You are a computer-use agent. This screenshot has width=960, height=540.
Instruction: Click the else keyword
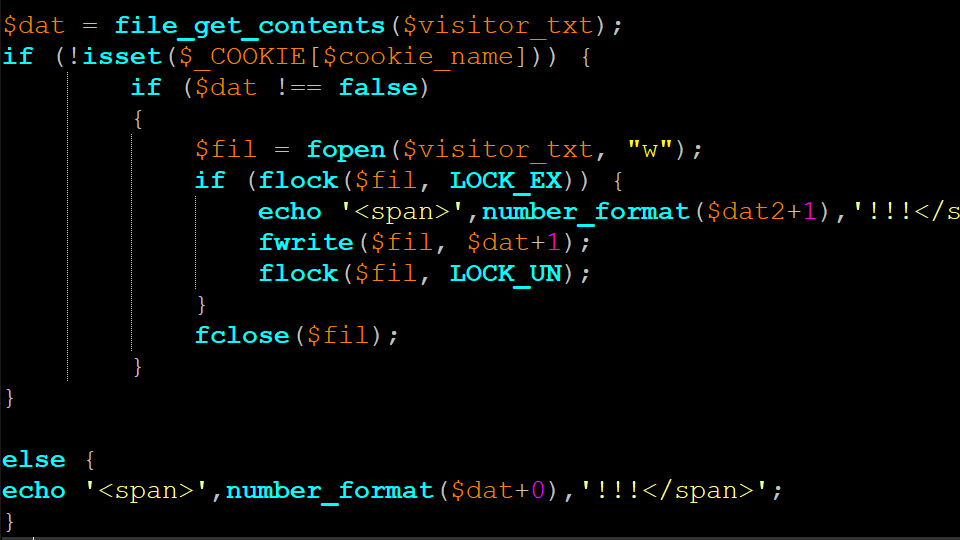point(34,459)
